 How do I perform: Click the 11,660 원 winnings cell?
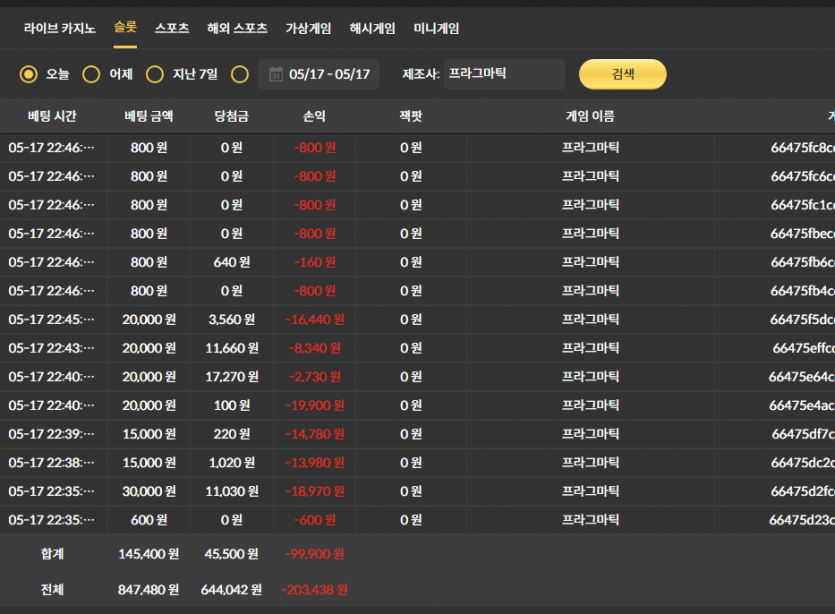232,348
